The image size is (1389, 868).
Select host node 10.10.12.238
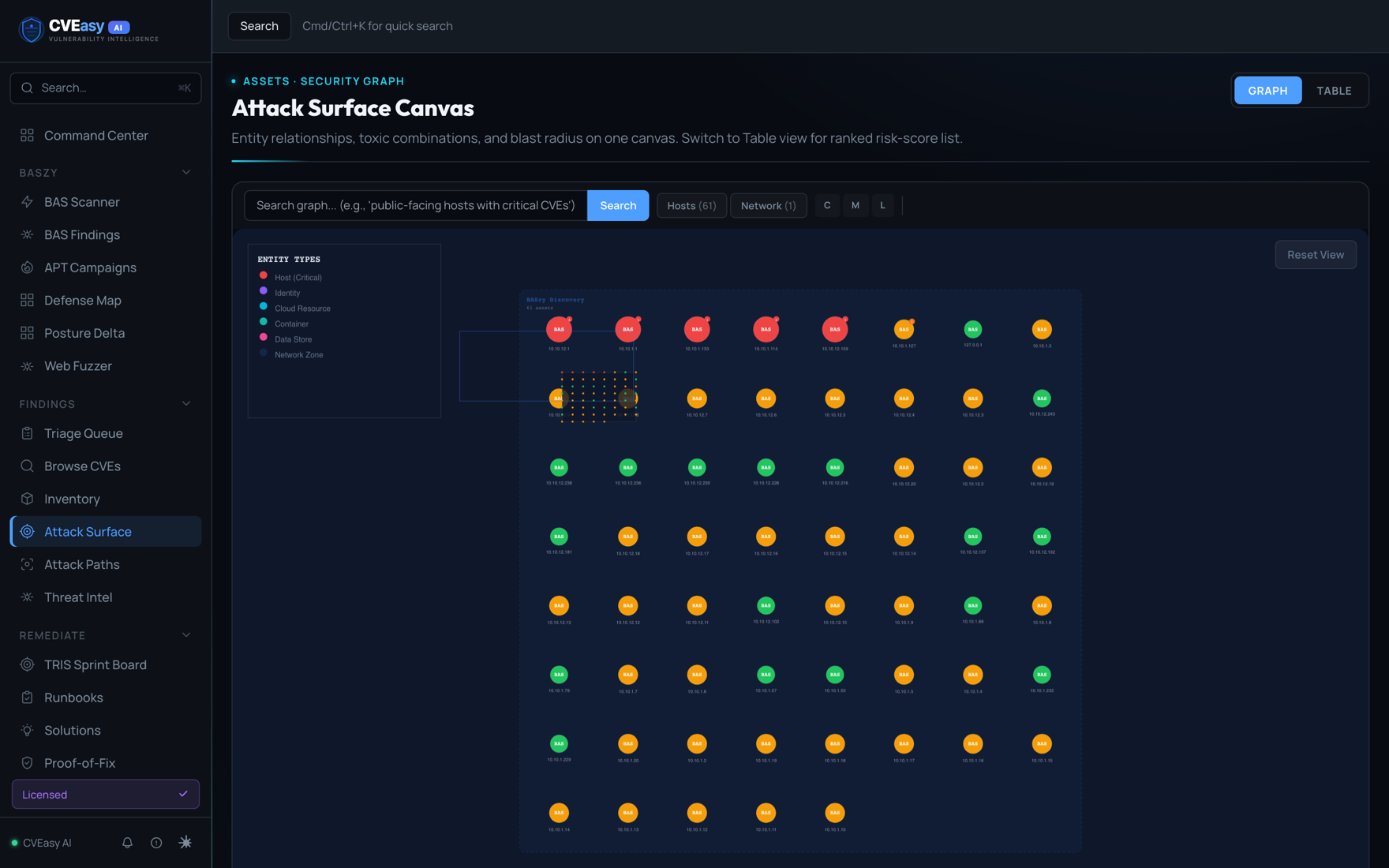click(x=559, y=467)
